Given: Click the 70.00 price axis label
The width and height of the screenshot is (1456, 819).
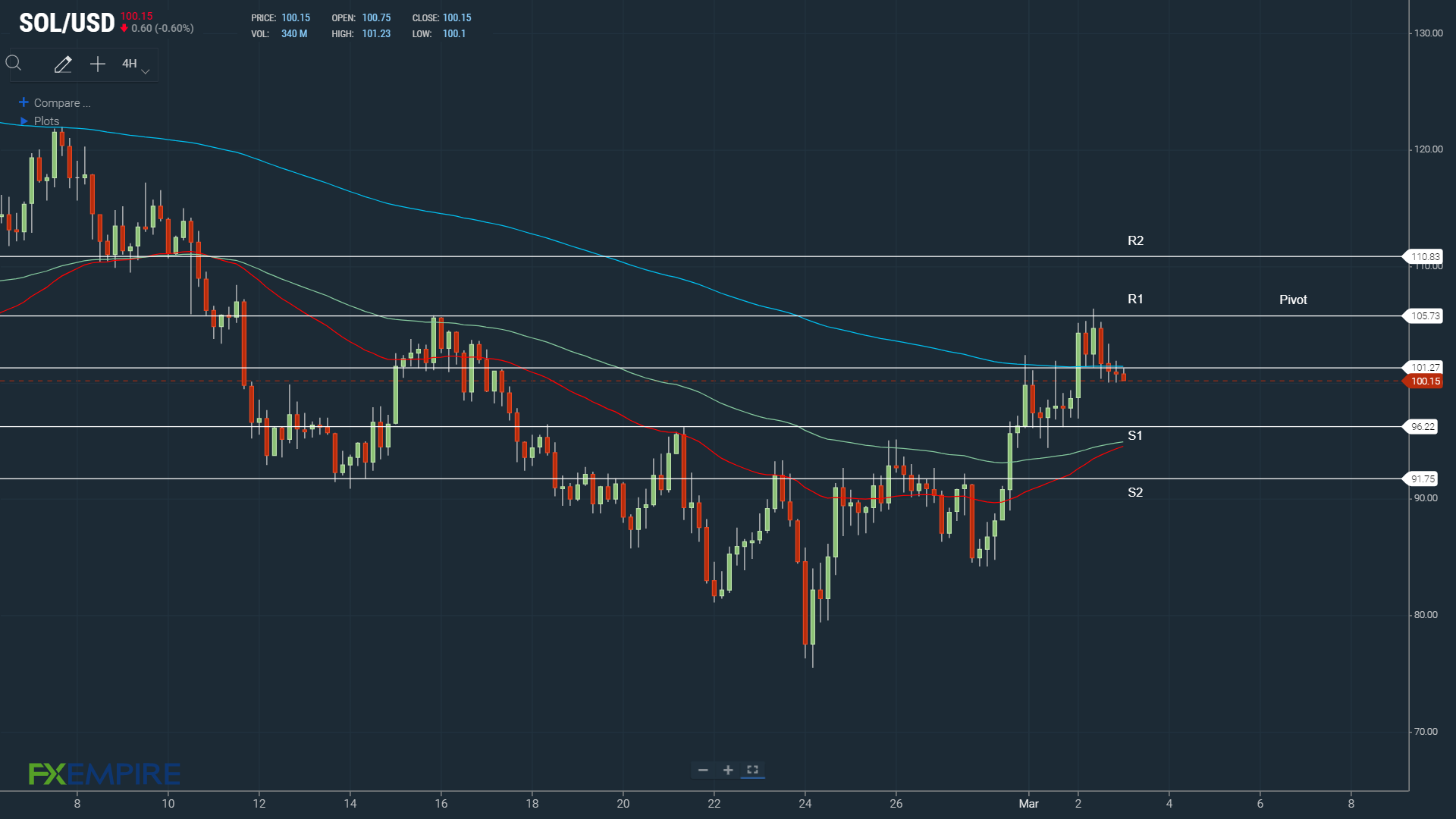Looking at the screenshot, I should (x=1426, y=732).
